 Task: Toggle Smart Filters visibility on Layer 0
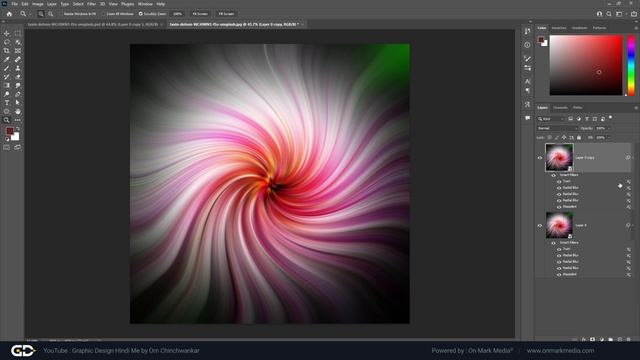[553, 243]
